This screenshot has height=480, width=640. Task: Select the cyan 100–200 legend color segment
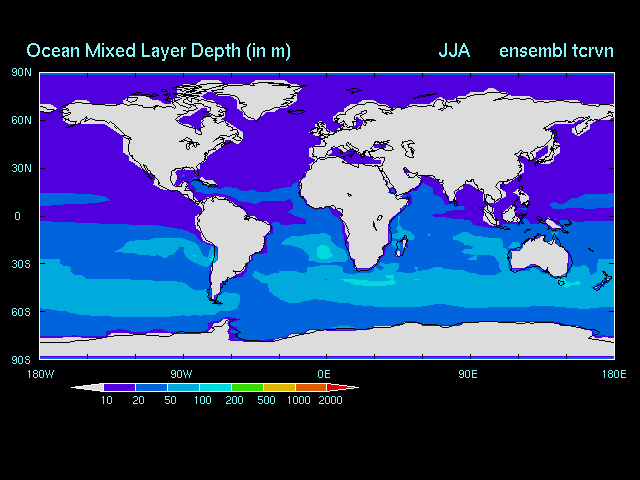coord(215,387)
